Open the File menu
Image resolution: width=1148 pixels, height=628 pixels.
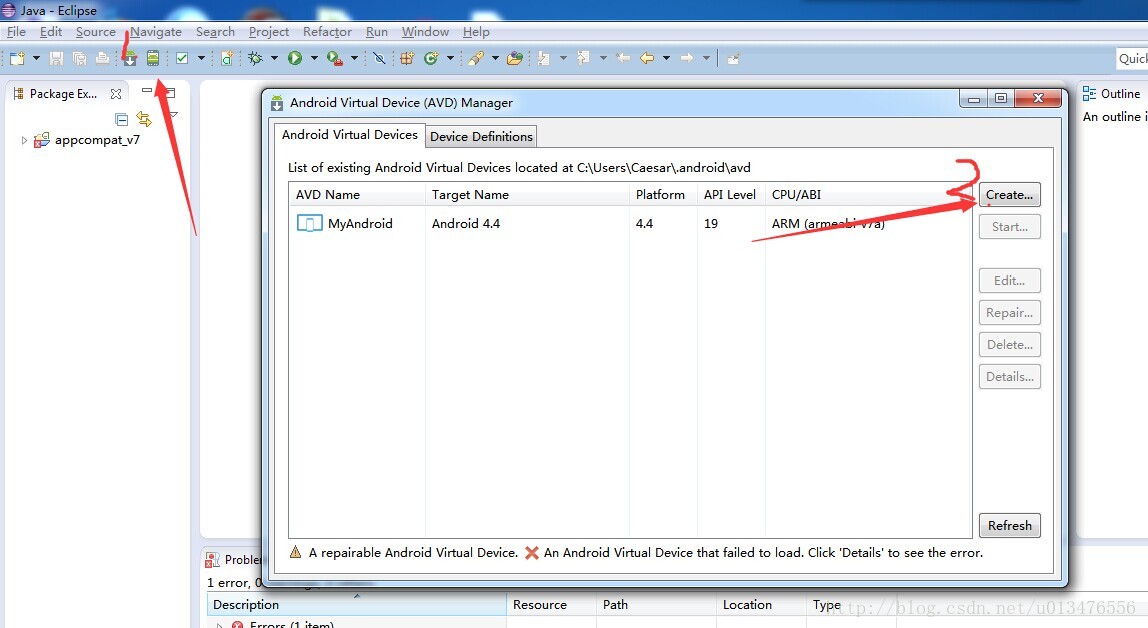pos(16,31)
